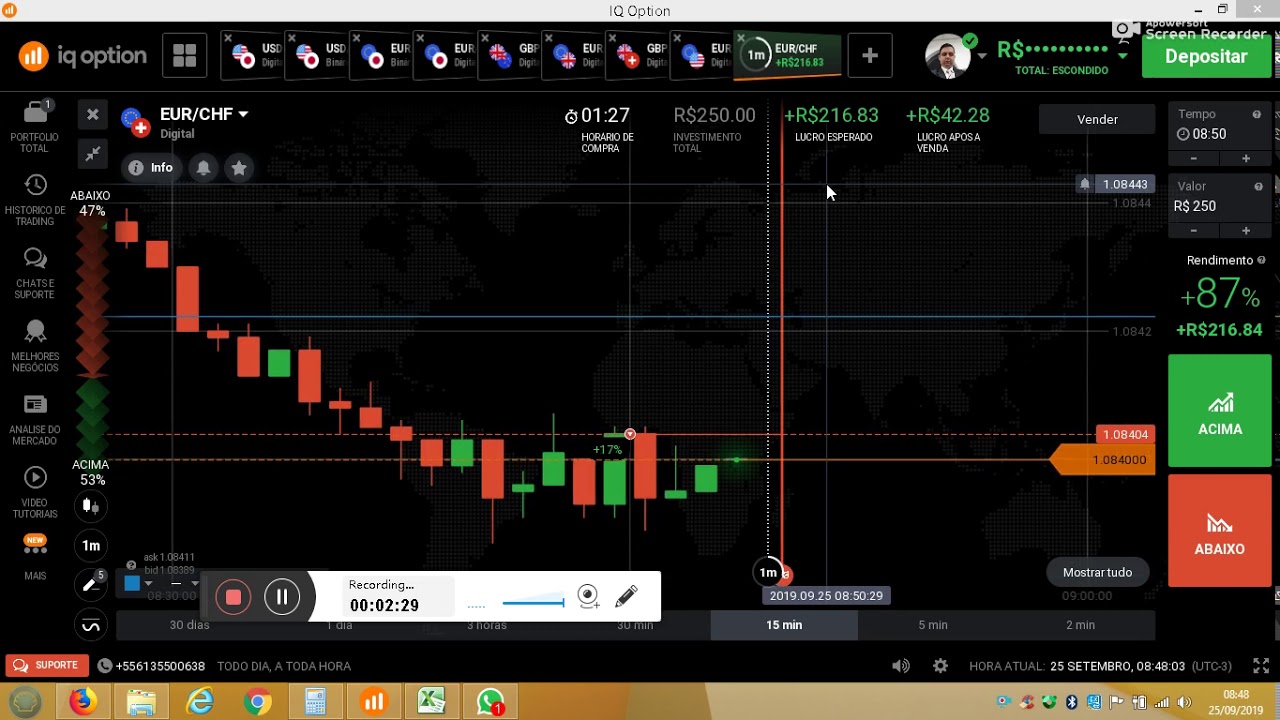Open the recorder annotation pencil

(626, 597)
